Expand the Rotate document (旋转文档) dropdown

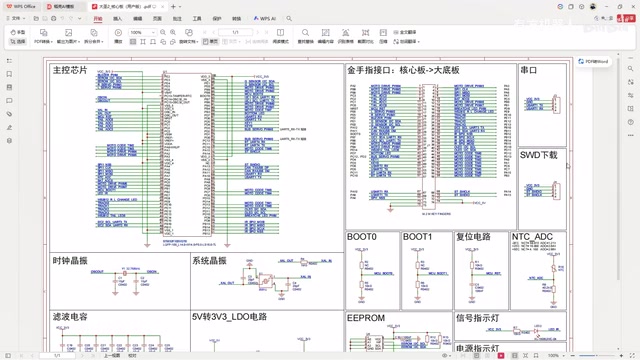click(189, 42)
